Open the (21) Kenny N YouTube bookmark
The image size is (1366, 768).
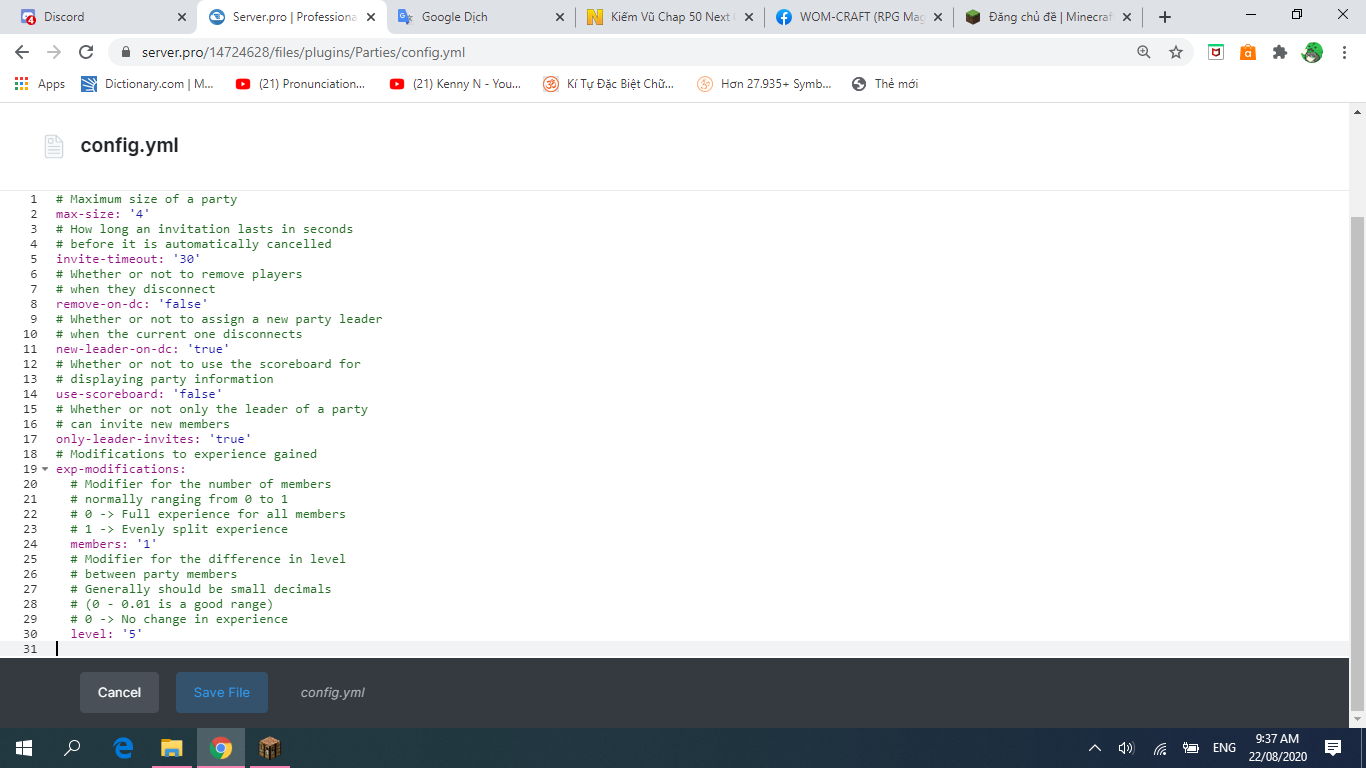pyautogui.click(x=456, y=84)
